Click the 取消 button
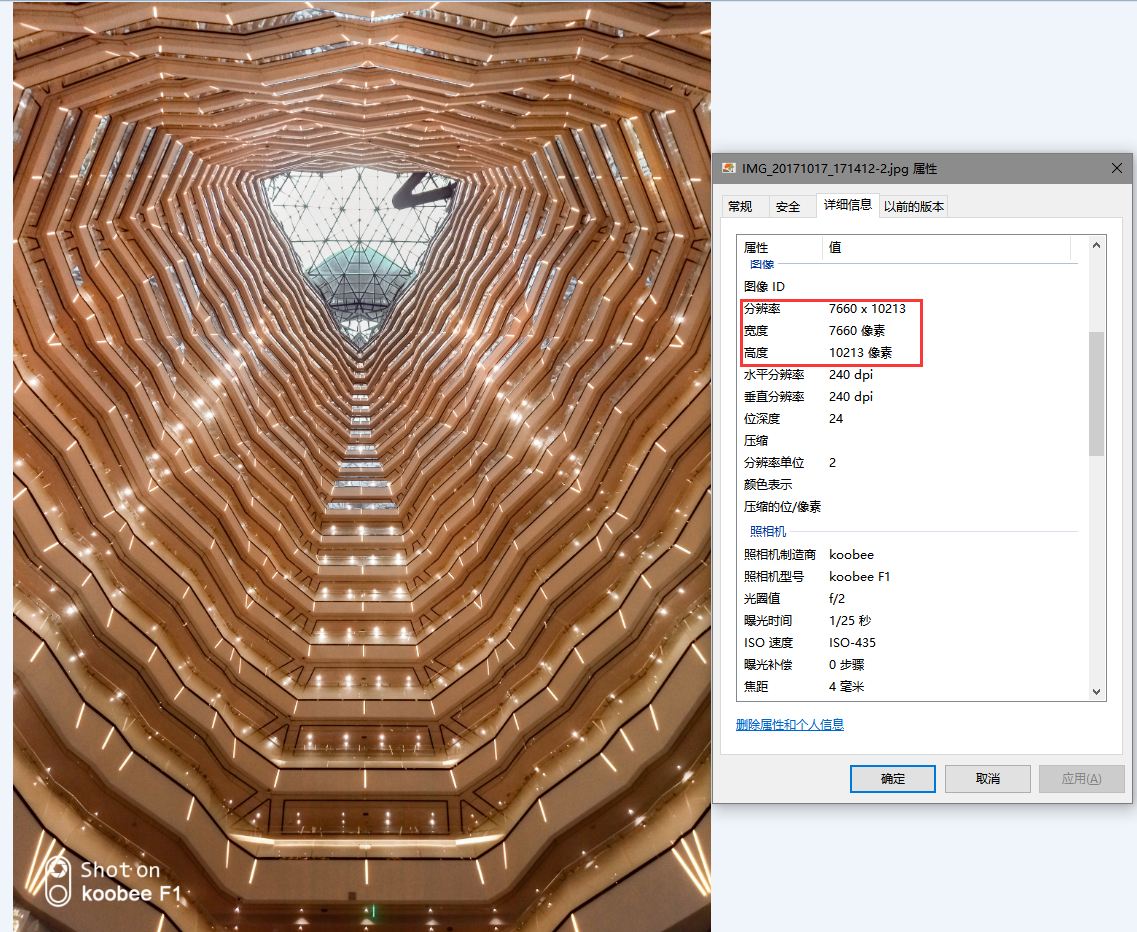This screenshot has height=932, width=1137. coord(988,778)
